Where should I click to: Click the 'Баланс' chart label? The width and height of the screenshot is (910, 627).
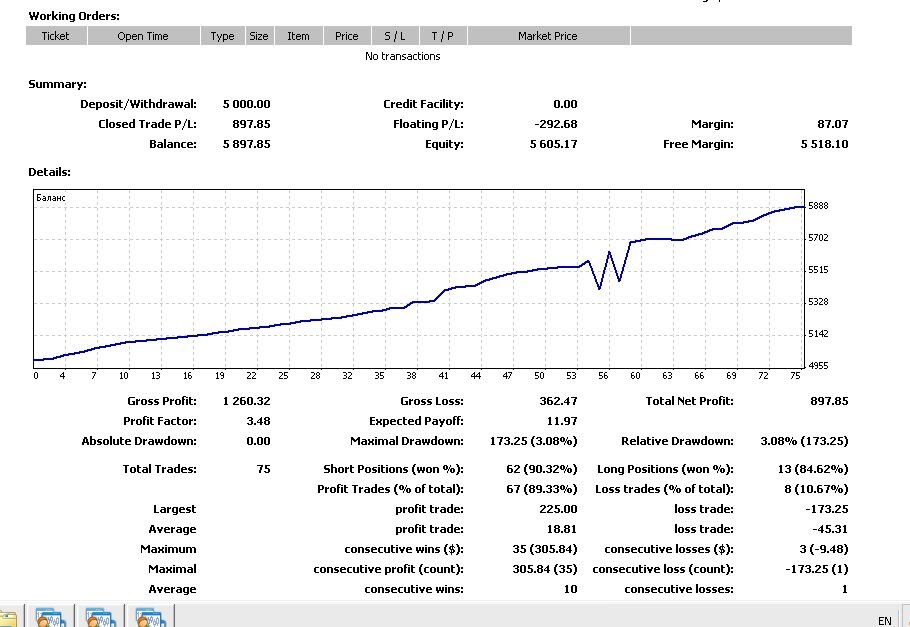(51, 198)
